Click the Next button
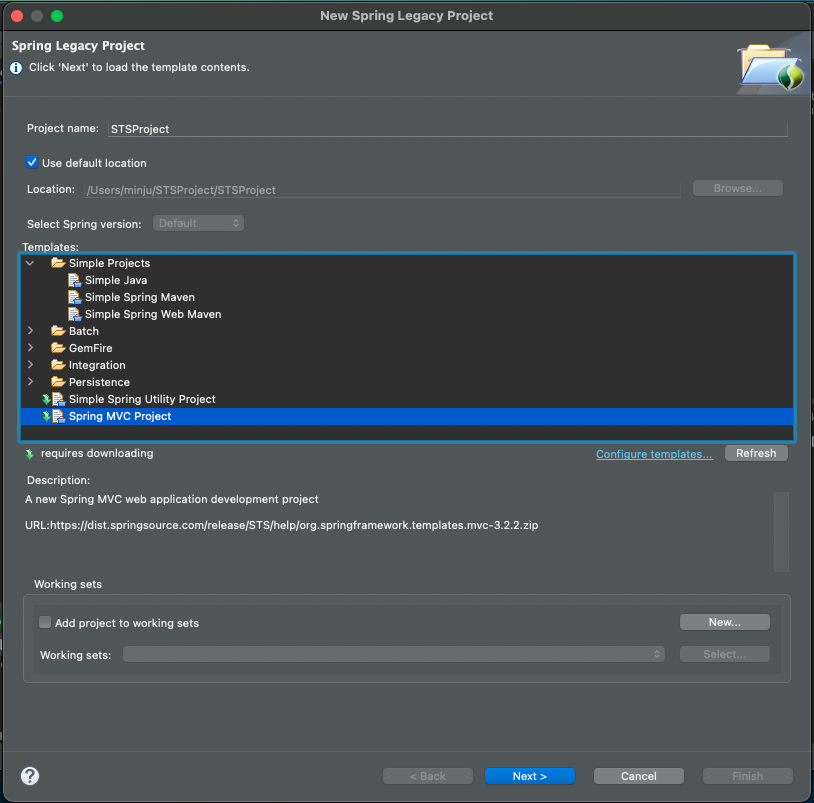This screenshot has width=814, height=803. pos(530,776)
